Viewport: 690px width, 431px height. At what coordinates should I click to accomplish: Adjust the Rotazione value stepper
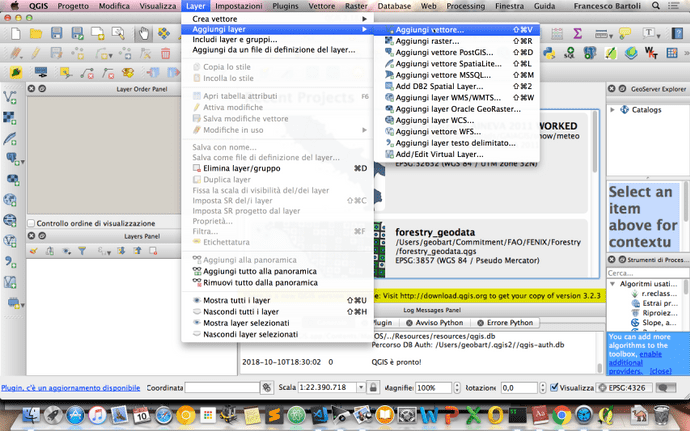(542, 388)
